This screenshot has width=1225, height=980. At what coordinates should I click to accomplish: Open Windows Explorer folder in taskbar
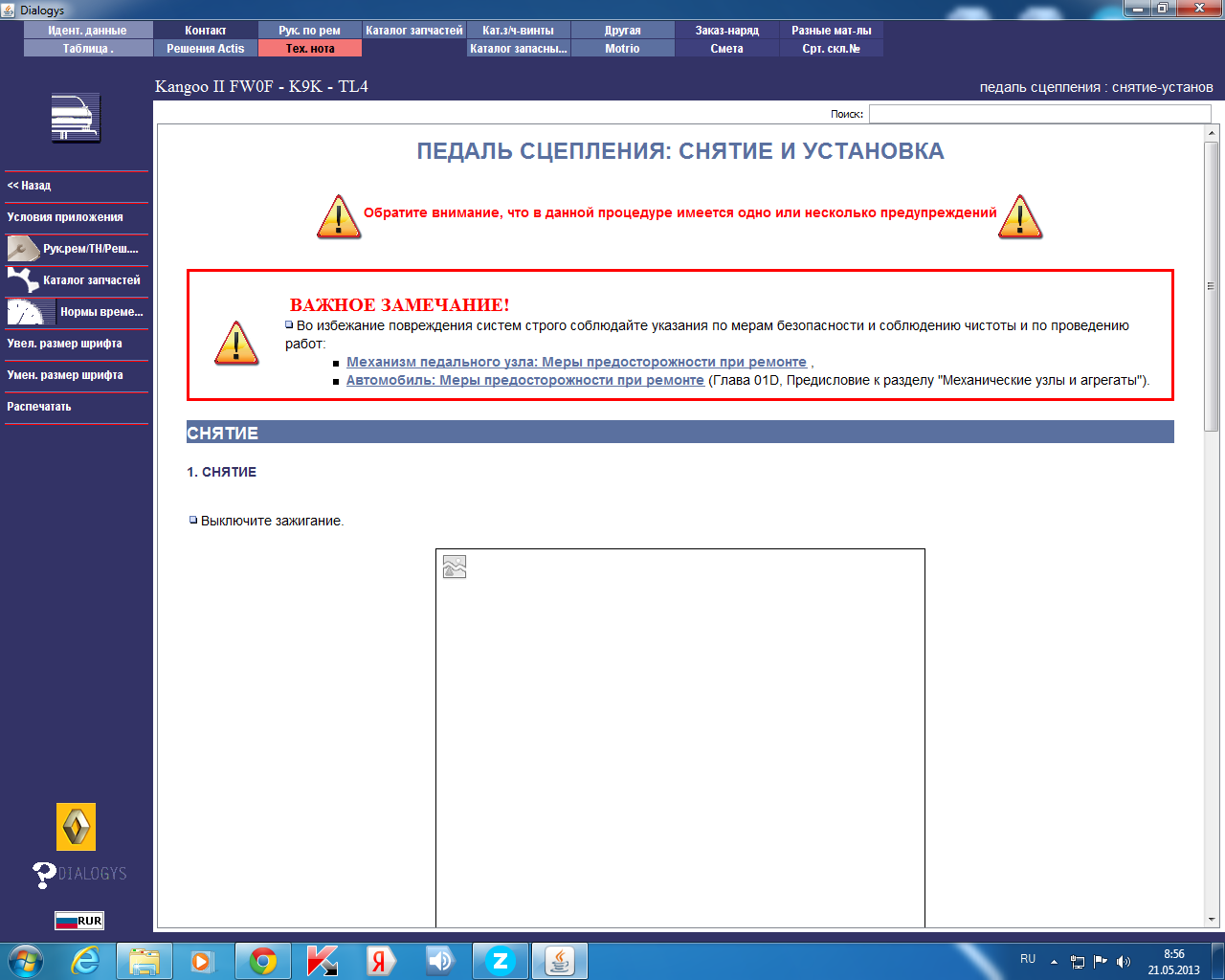[x=145, y=961]
